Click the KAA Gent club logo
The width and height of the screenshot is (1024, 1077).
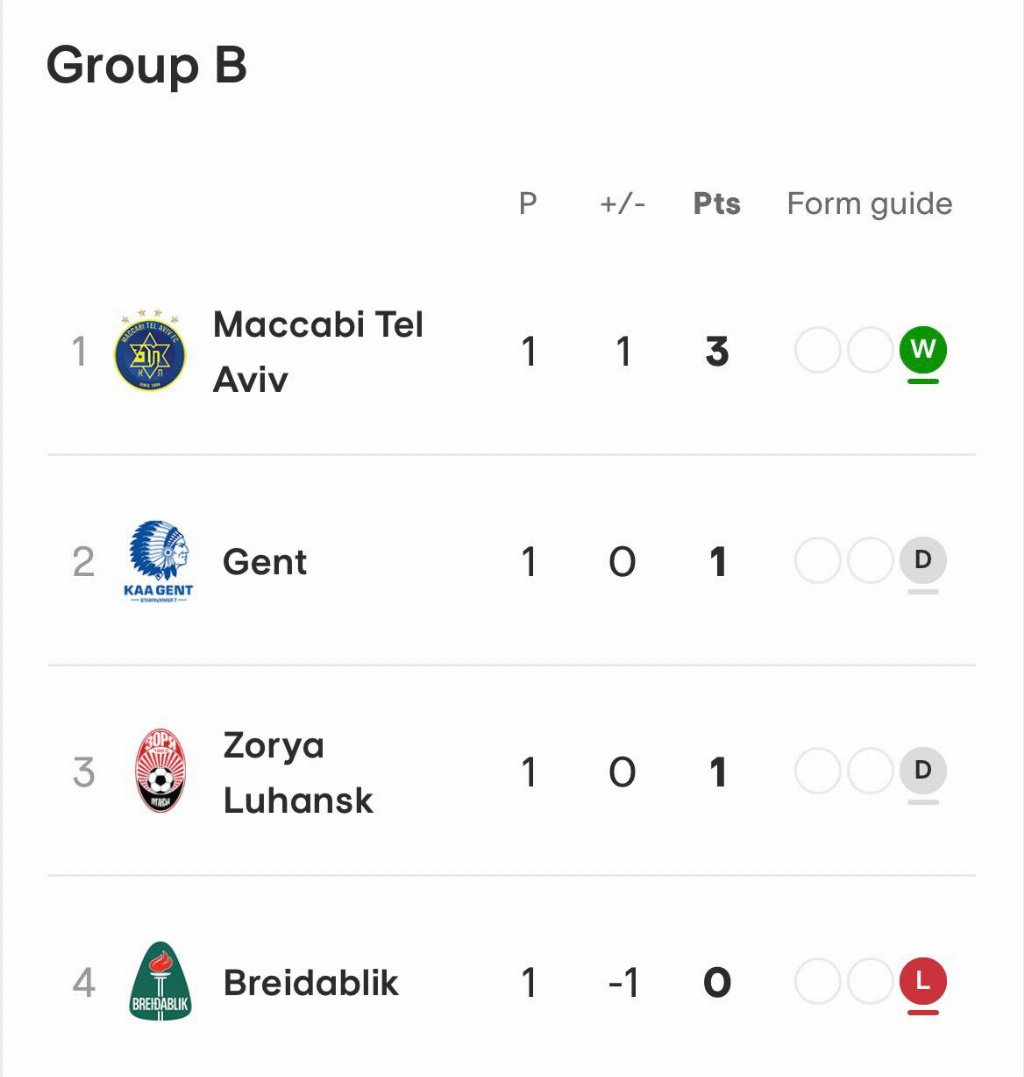click(x=158, y=562)
